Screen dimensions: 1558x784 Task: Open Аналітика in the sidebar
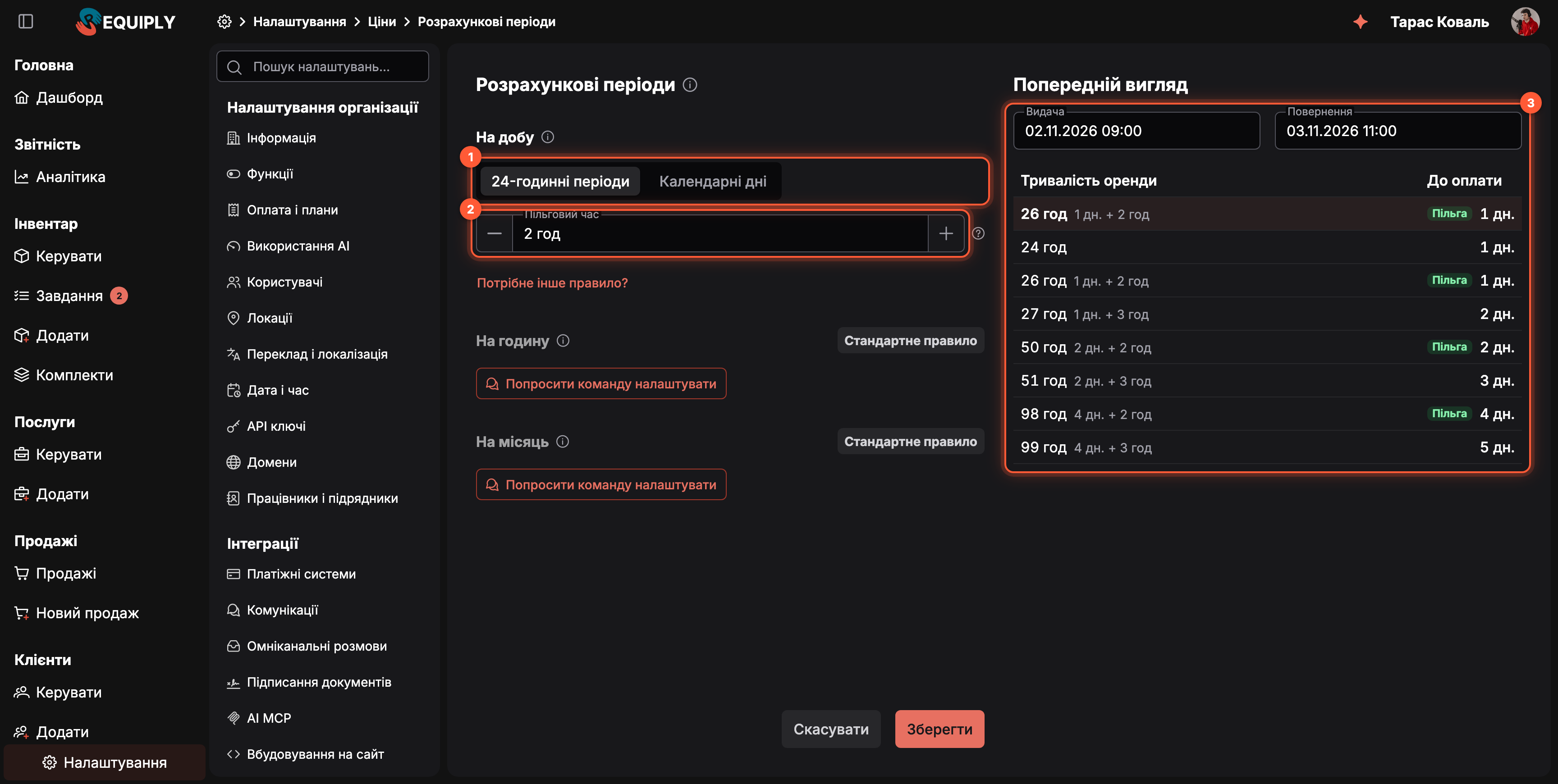coord(60,177)
